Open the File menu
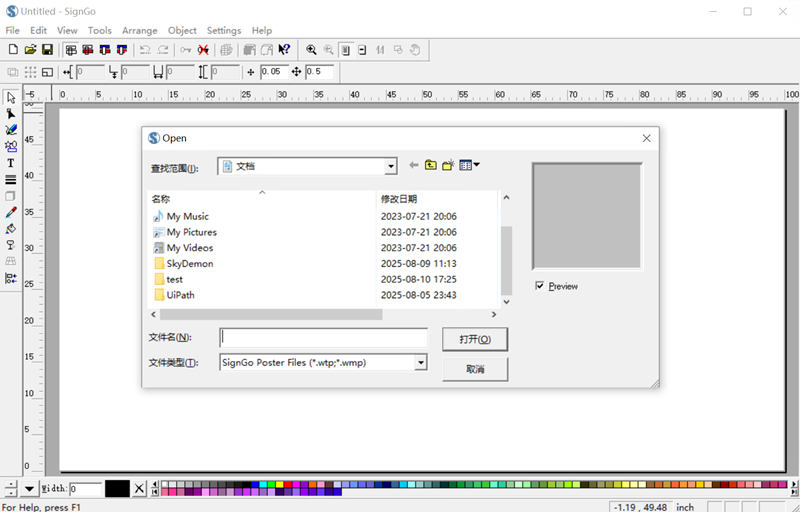 click(x=12, y=31)
